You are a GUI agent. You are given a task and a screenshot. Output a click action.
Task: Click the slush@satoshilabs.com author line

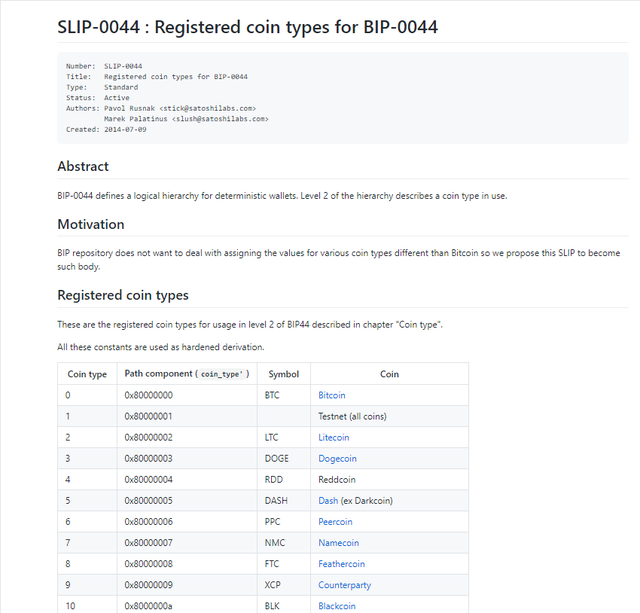pos(186,119)
